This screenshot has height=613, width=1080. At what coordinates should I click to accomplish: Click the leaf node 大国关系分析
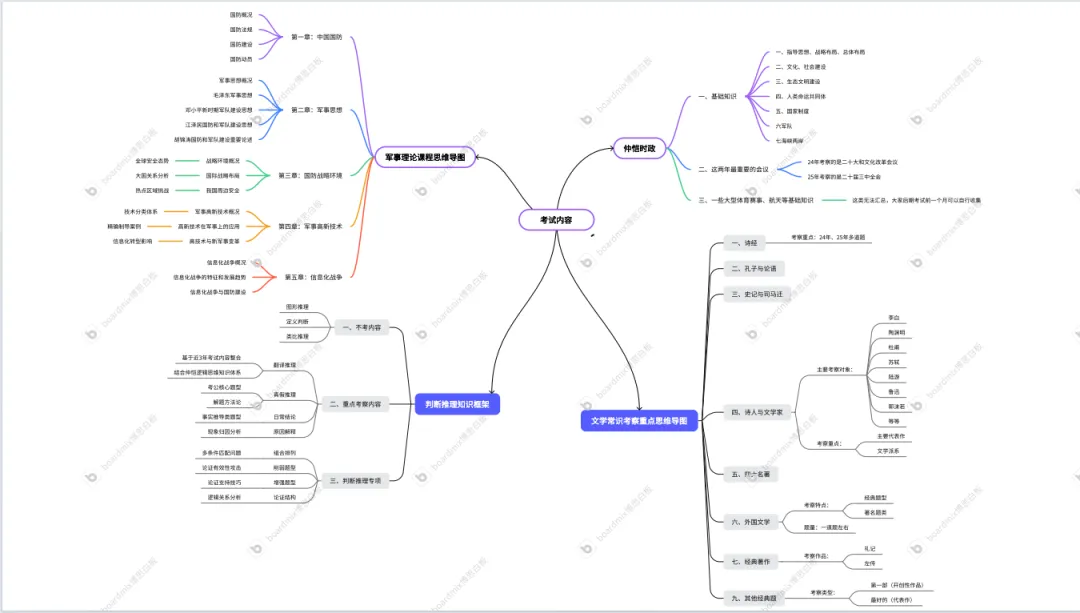(x=152, y=176)
